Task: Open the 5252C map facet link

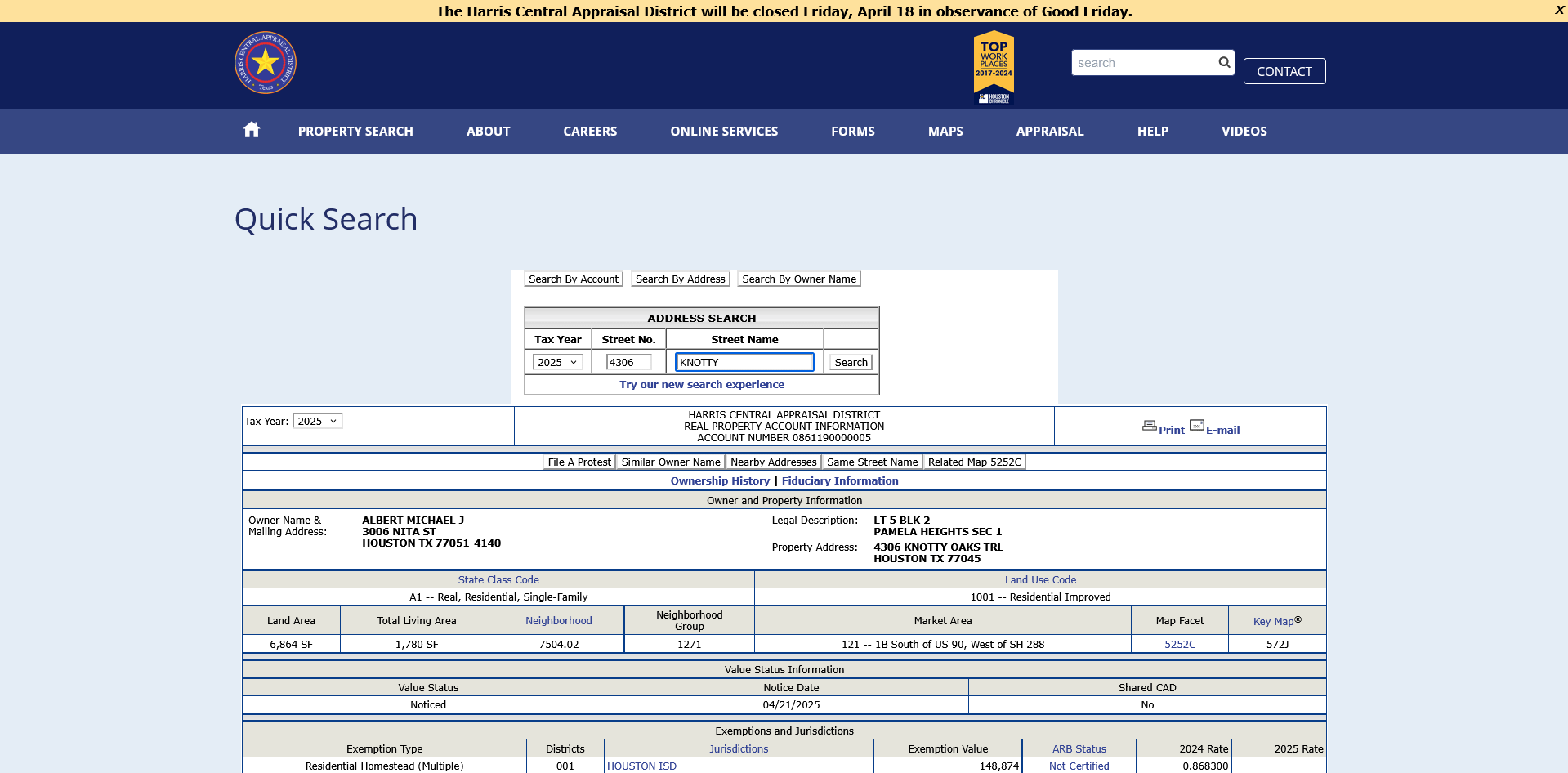Action: [x=1180, y=644]
